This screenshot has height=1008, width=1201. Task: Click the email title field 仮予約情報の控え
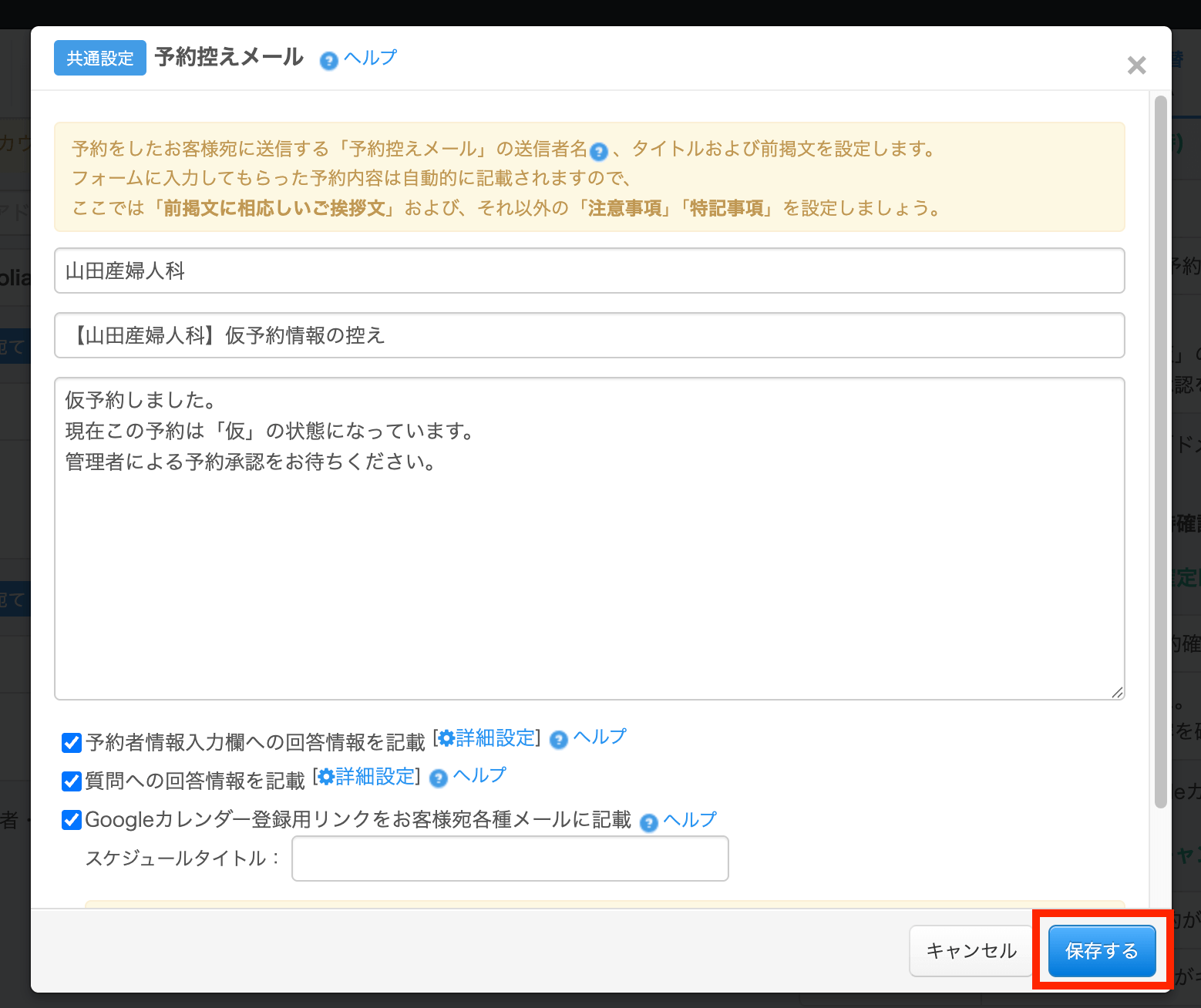pyautogui.click(x=589, y=335)
